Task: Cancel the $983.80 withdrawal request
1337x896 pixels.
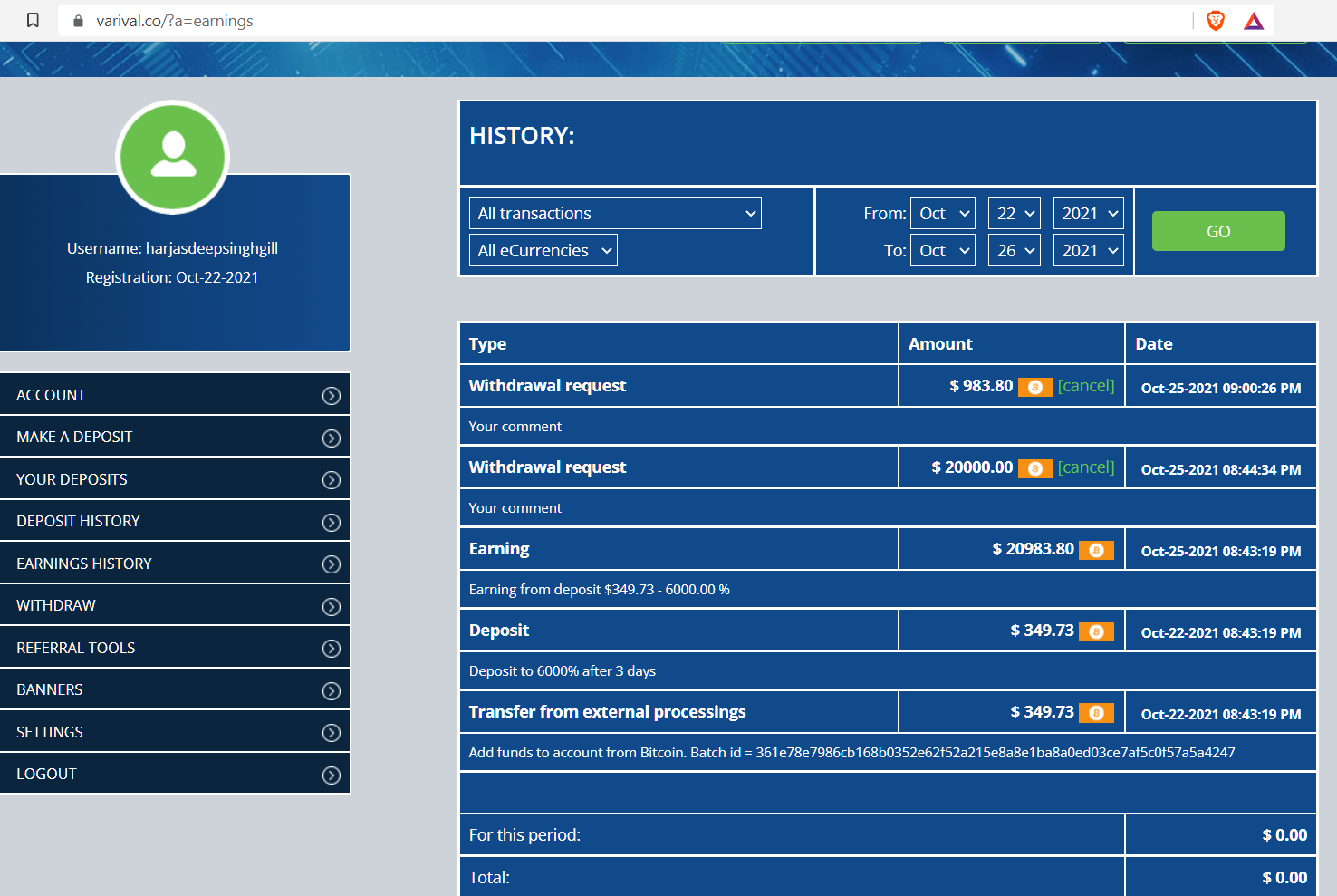Action: click(1086, 386)
